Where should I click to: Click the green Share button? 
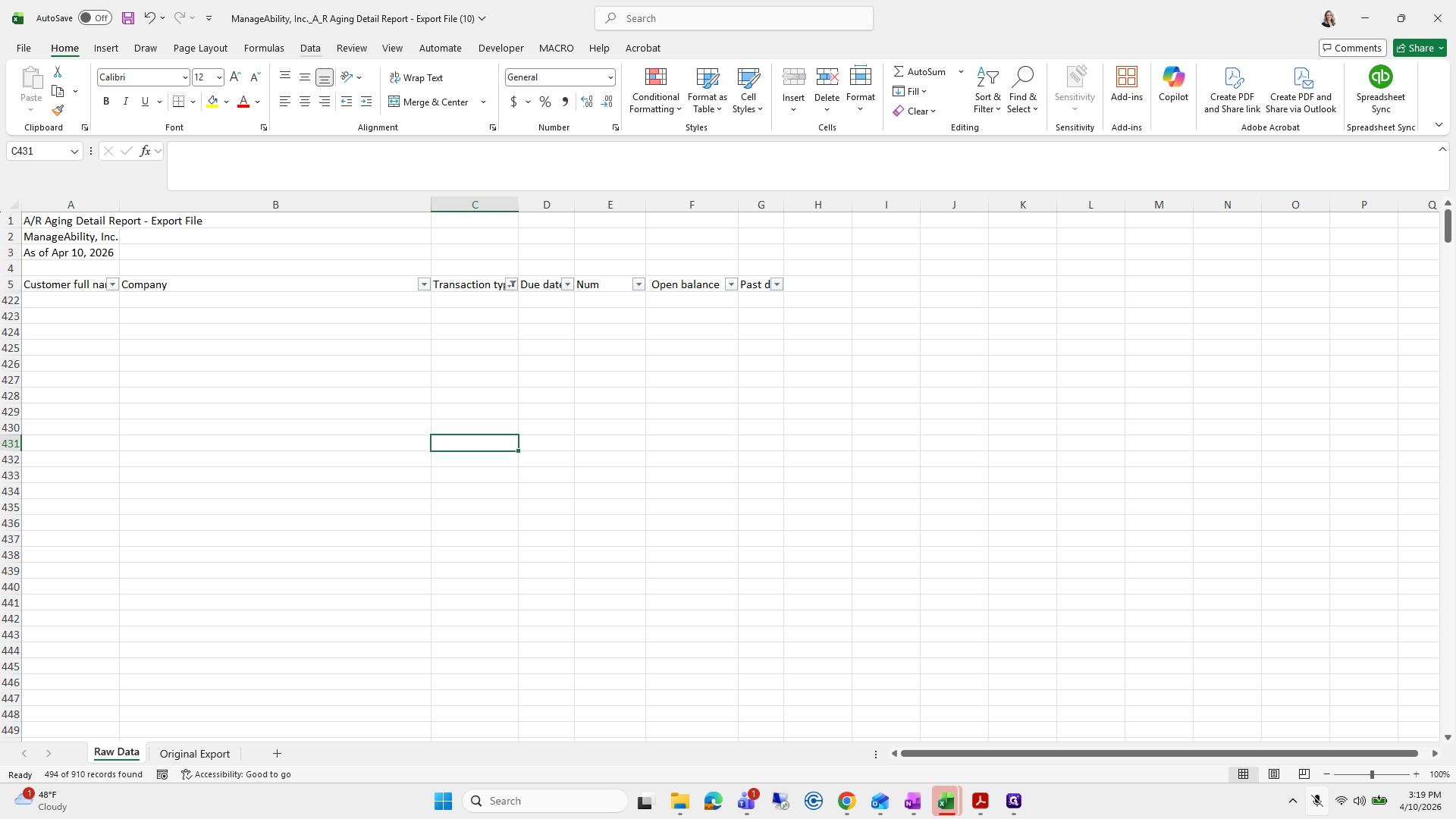(x=1420, y=48)
